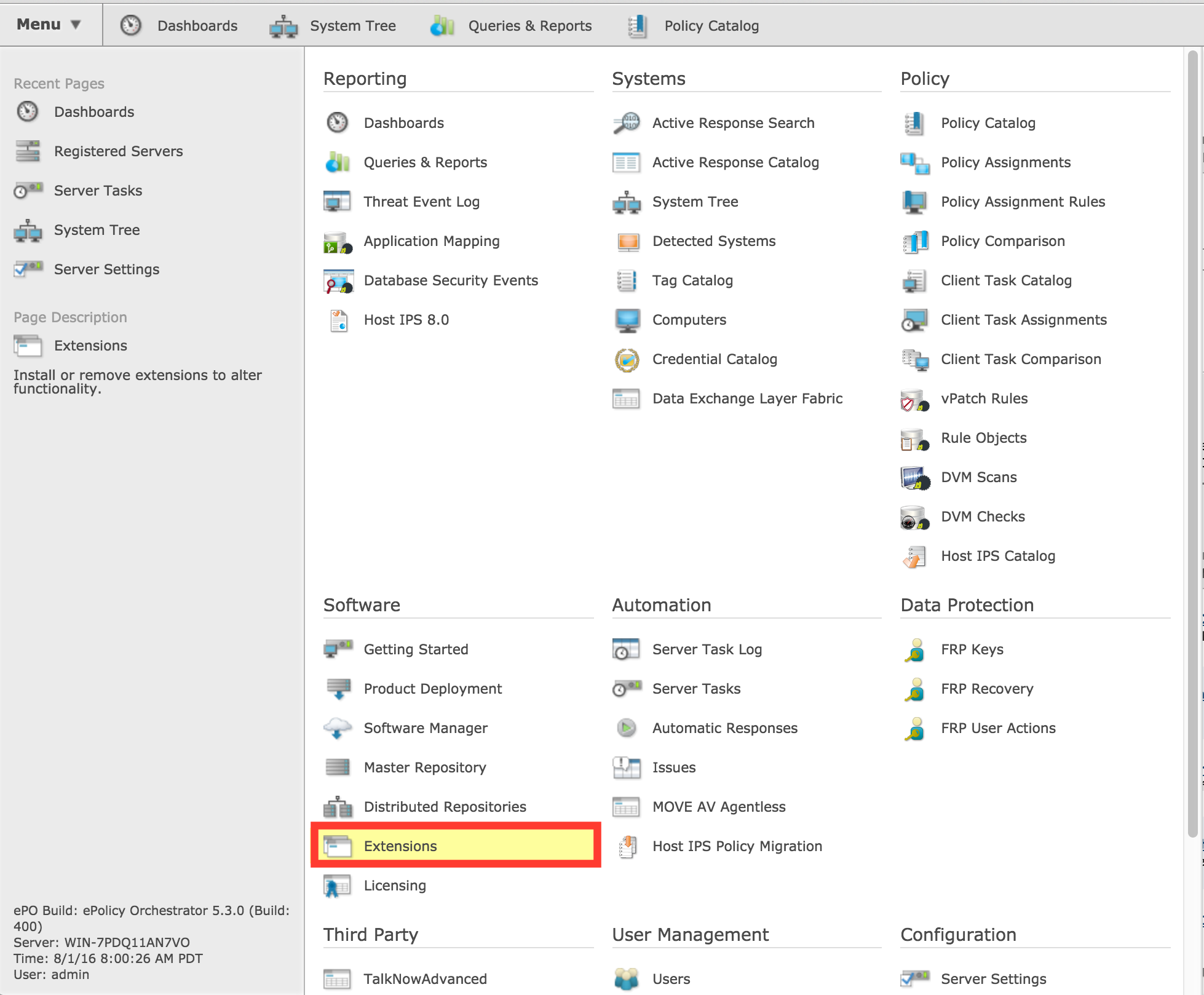Open highlighted Extensions item
The image size is (1204, 995).
[456, 846]
